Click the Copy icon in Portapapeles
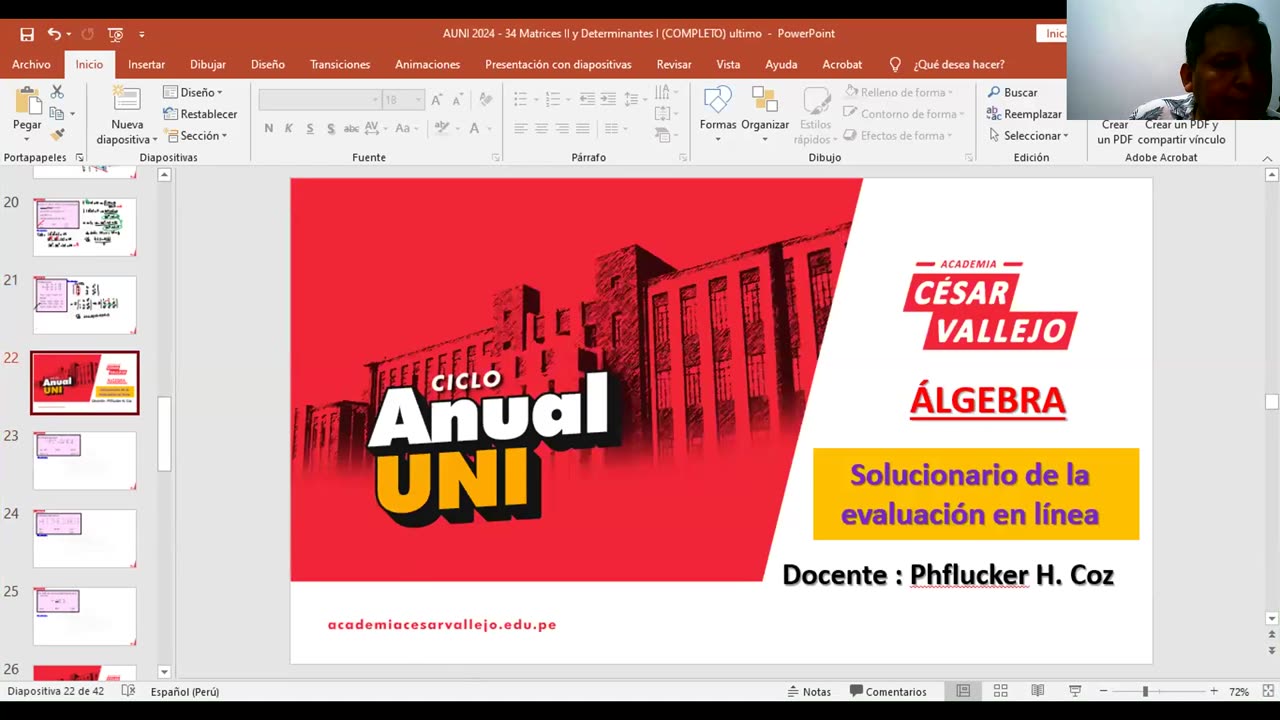This screenshot has width=1280, height=720. [56, 114]
